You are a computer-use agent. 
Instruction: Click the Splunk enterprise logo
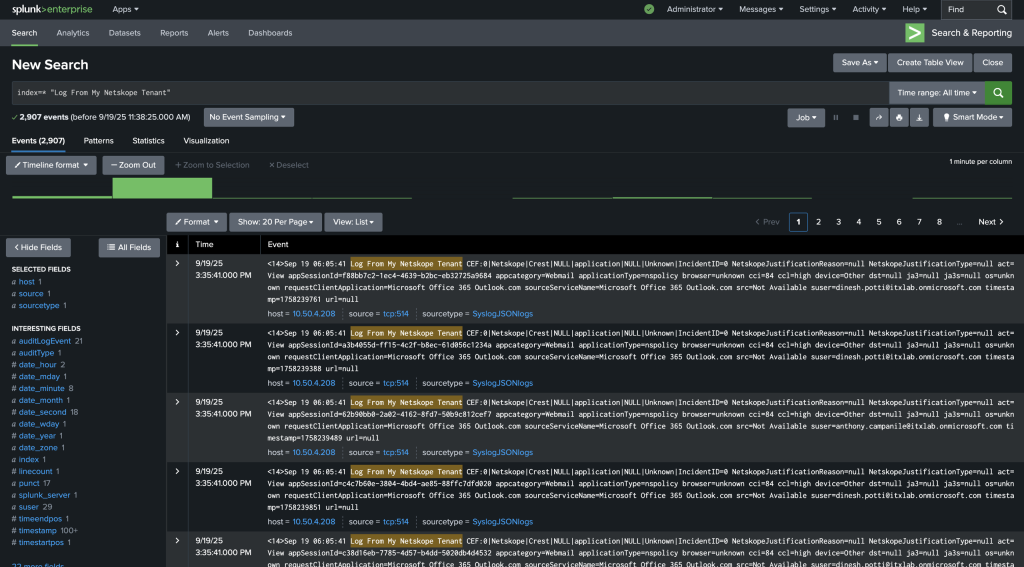click(x=52, y=9)
